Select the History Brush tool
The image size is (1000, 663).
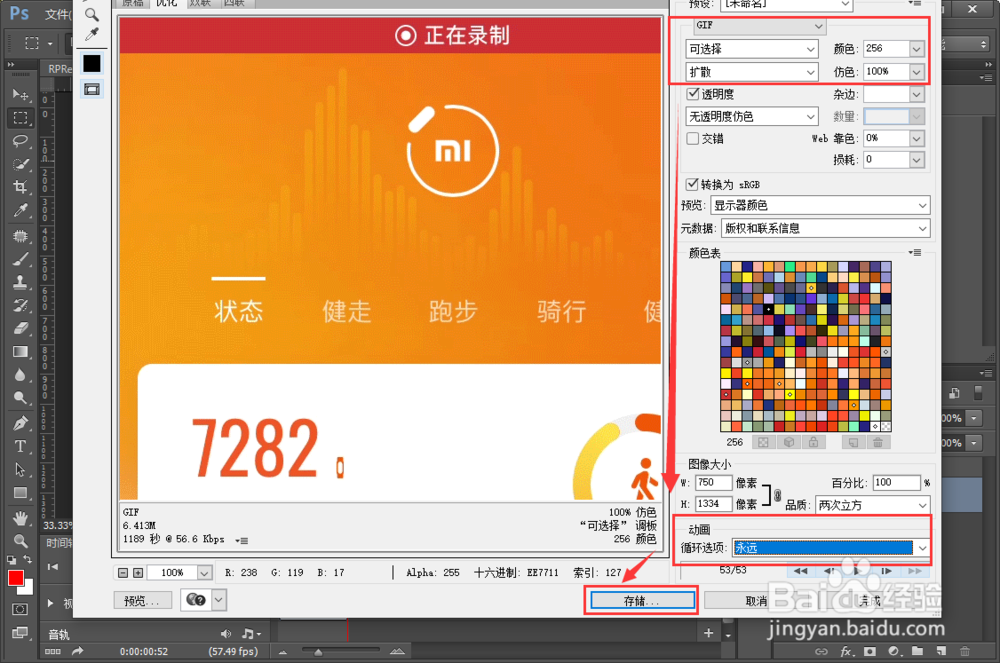pyautogui.click(x=20, y=305)
